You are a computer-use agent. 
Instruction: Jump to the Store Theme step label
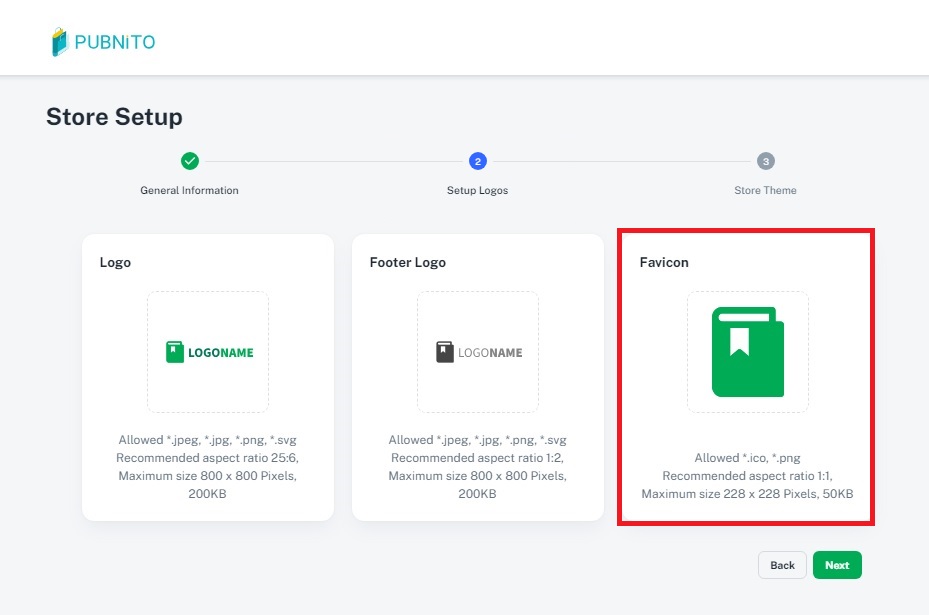coord(765,190)
